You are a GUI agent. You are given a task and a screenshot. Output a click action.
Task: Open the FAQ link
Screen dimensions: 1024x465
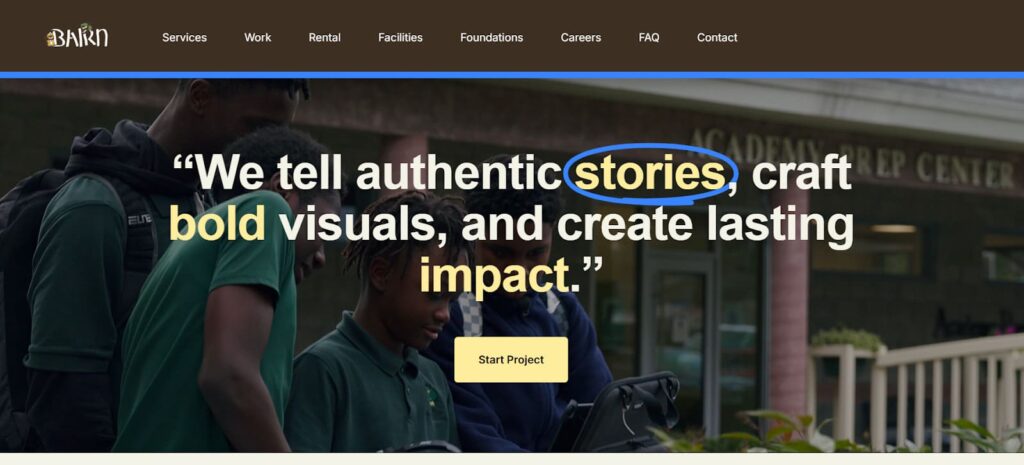click(648, 37)
